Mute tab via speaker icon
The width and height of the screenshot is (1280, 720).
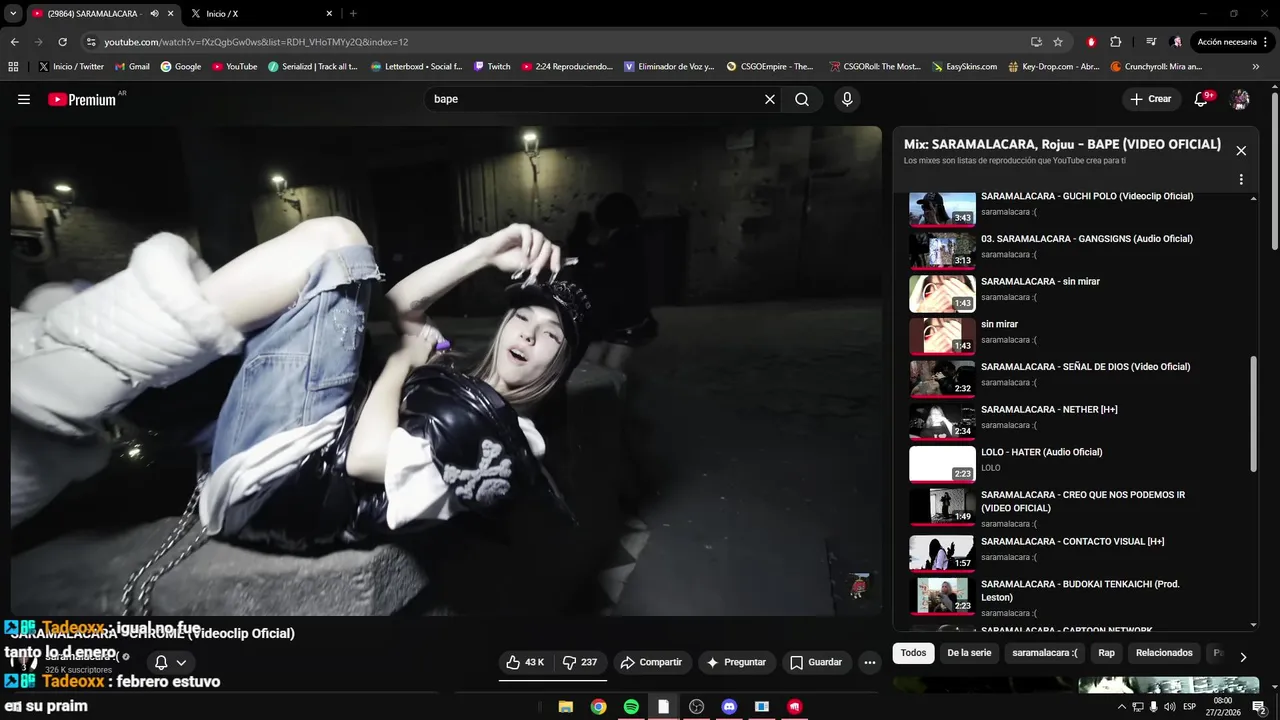pos(154,14)
